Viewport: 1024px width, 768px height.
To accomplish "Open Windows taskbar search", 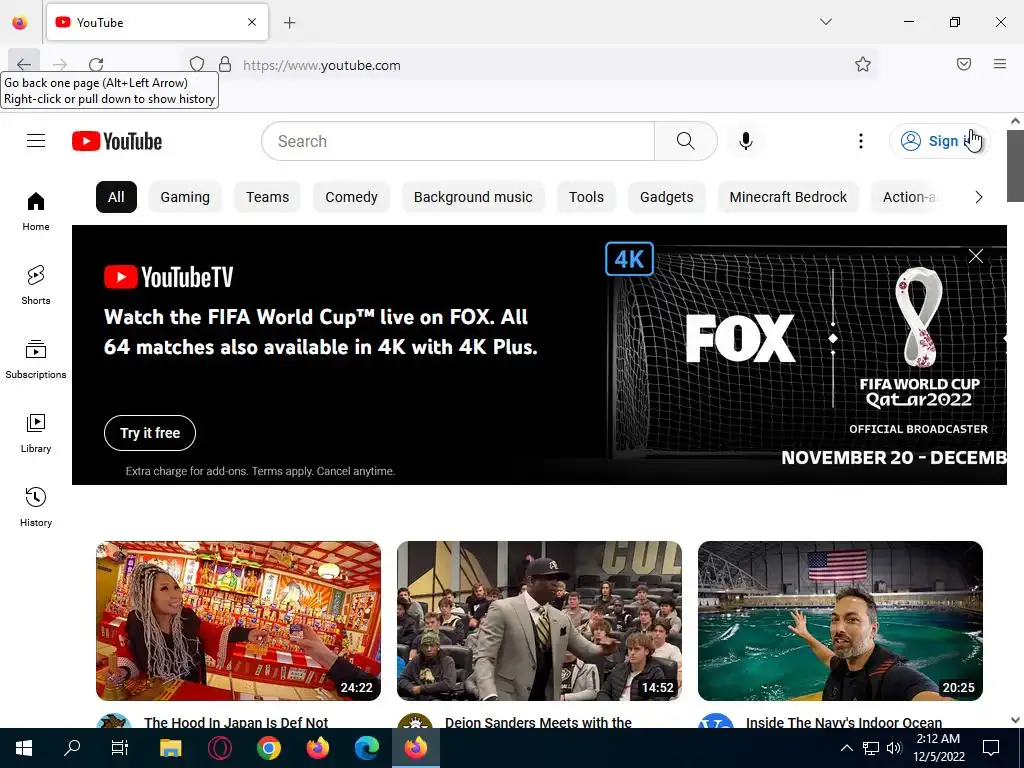I will tap(72, 748).
